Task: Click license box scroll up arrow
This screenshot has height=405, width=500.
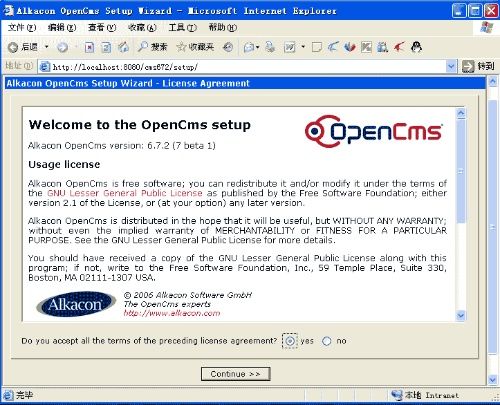Action: point(461,114)
